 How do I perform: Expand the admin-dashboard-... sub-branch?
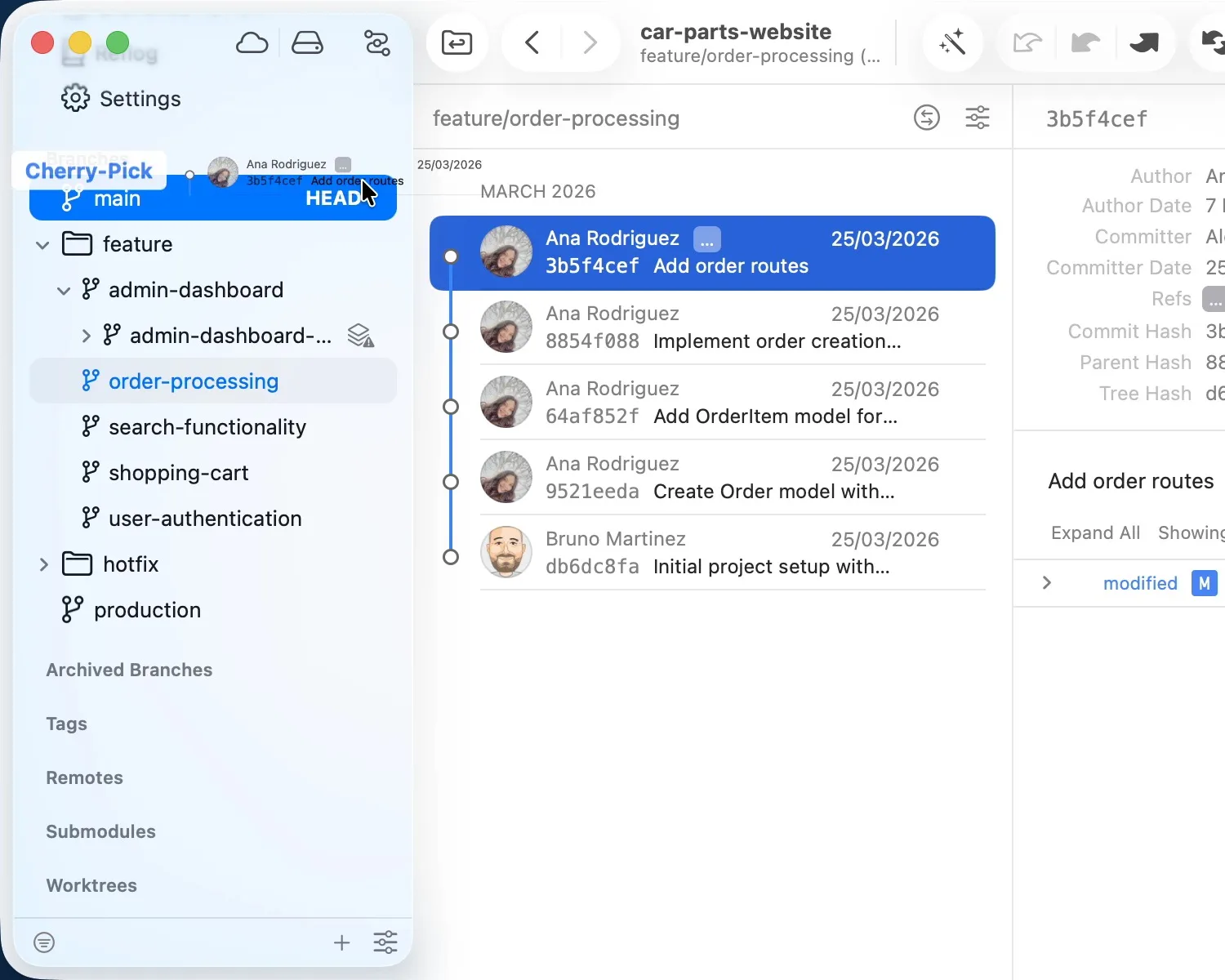tap(86, 336)
